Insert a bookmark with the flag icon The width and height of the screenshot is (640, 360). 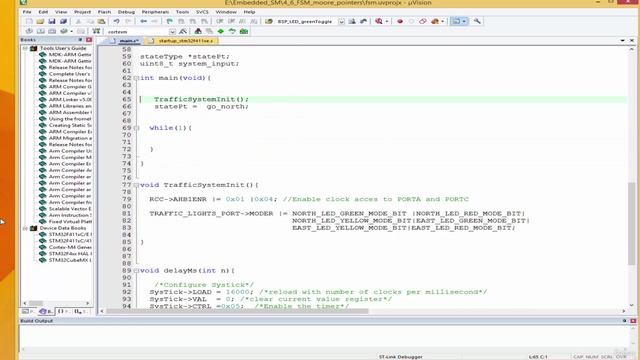coord(169,21)
